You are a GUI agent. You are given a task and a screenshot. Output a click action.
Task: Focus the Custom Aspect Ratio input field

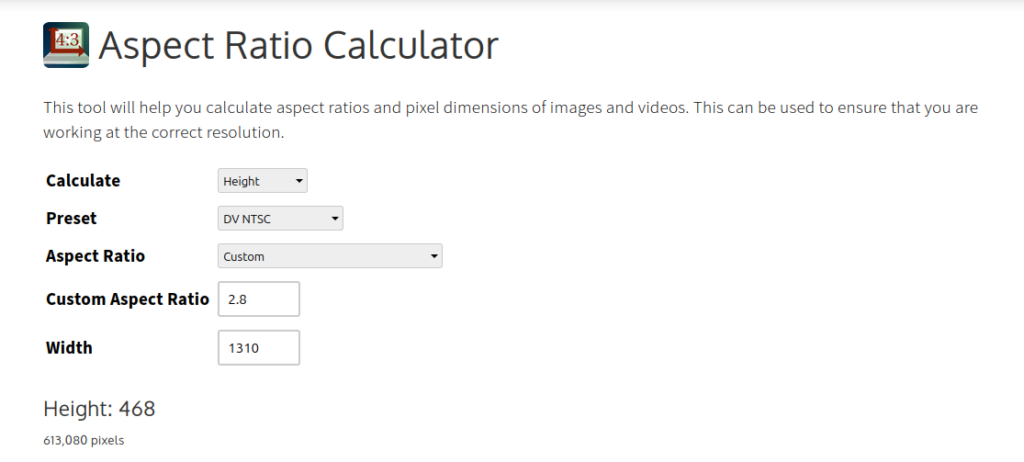click(258, 299)
